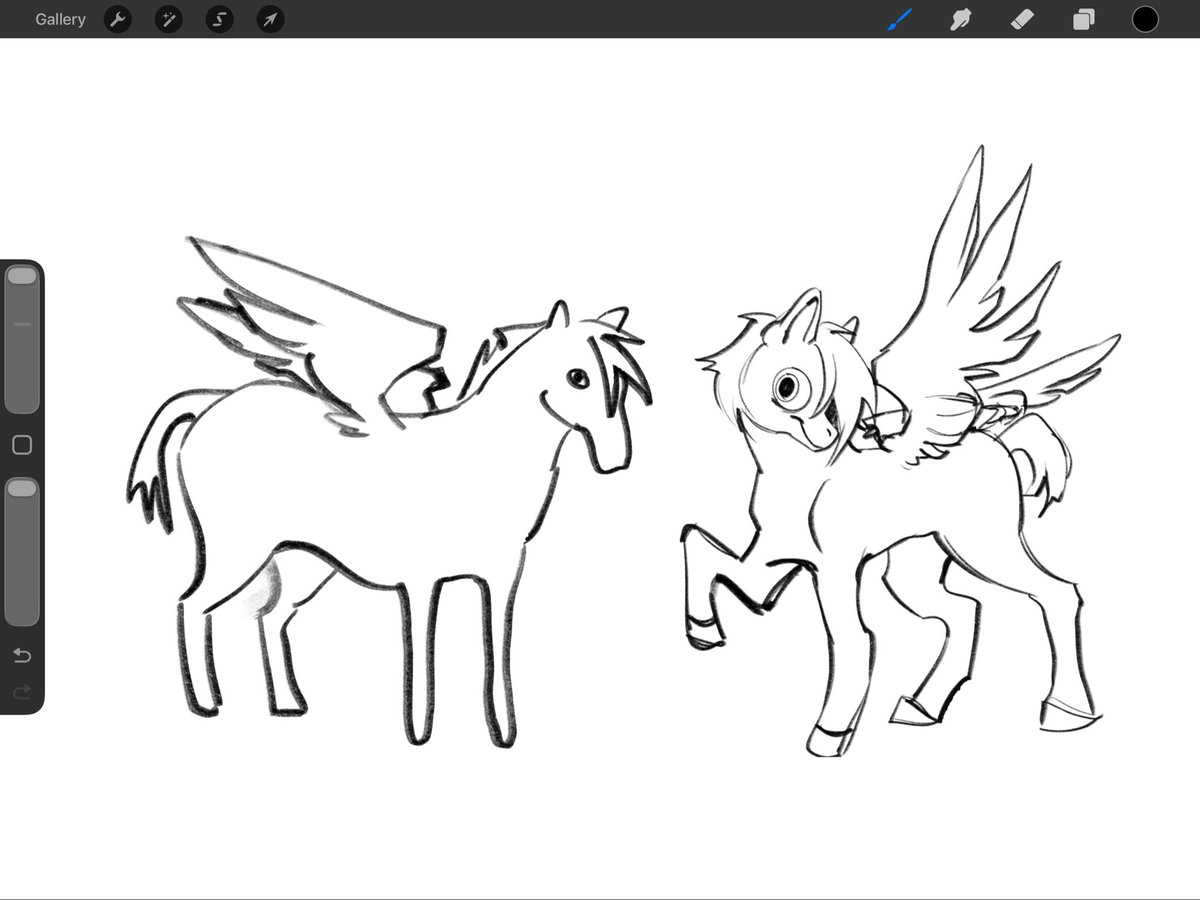Viewport: 1200px width, 900px height.
Task: Activate the Transform arrow tool
Action: click(270, 19)
